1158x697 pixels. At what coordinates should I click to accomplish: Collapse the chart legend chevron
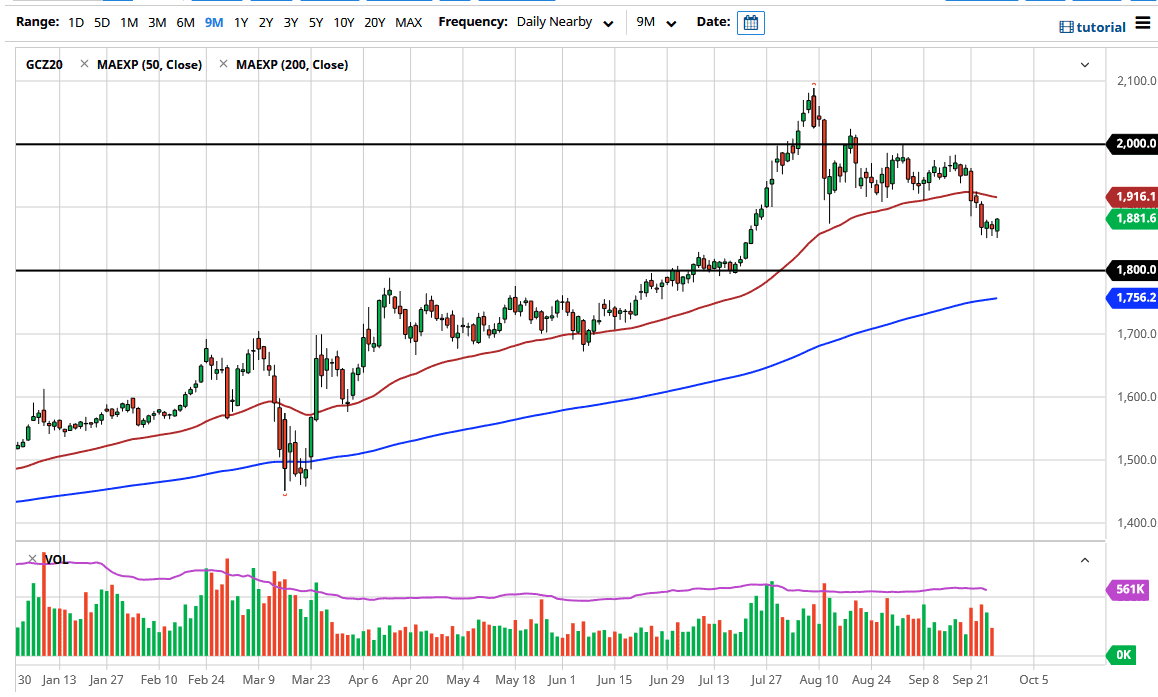pos(1085,65)
